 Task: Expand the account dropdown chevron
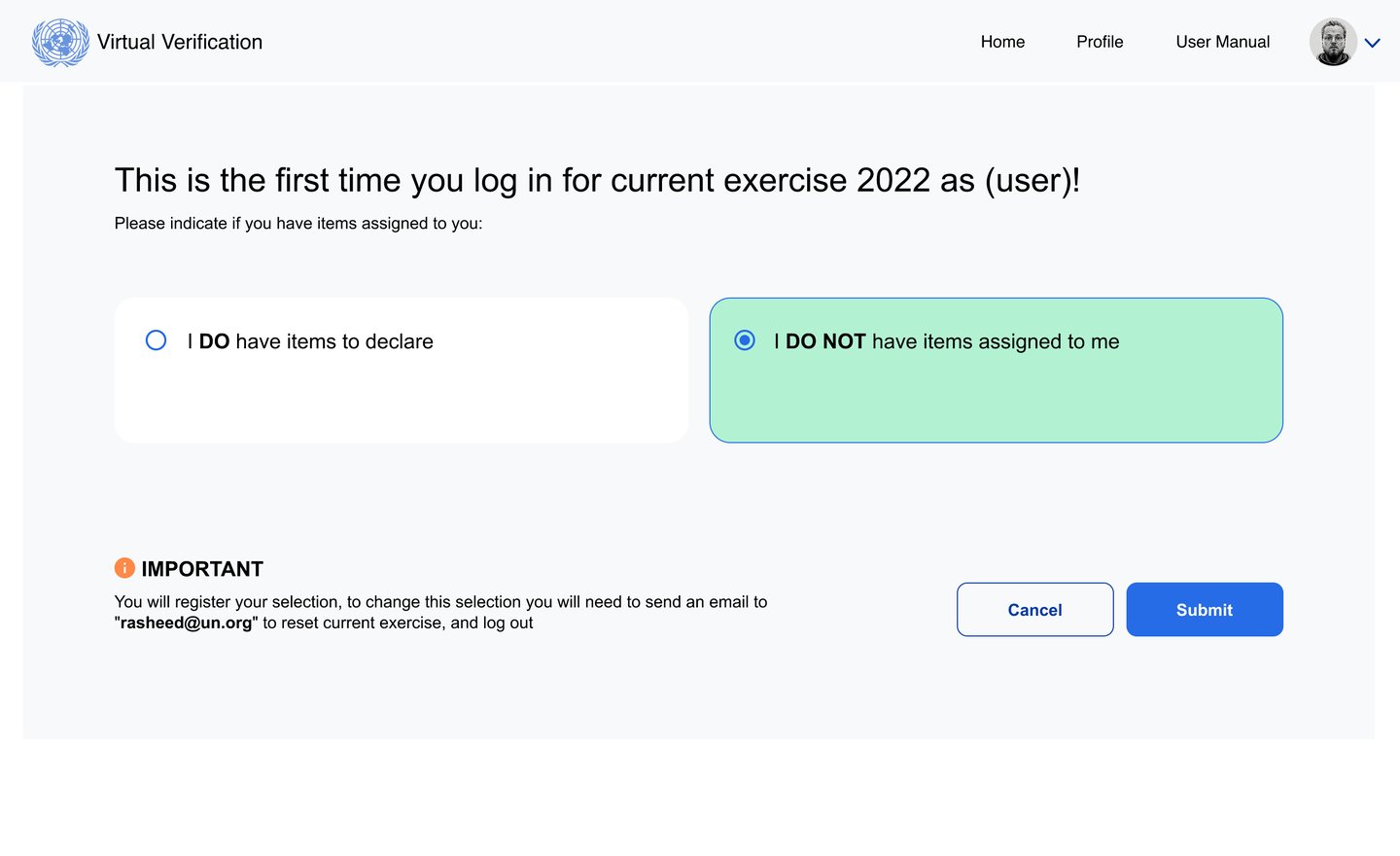pos(1373,43)
